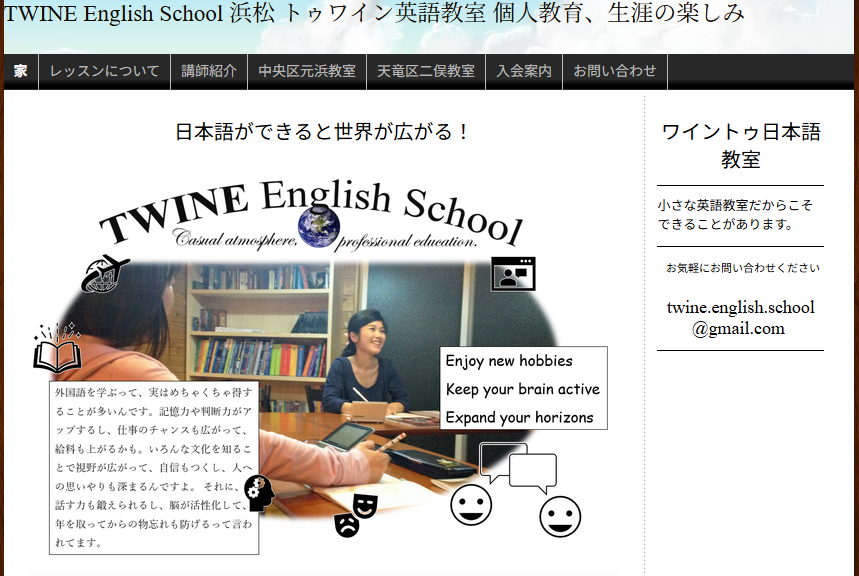Image resolution: width=859 pixels, height=576 pixels.
Task: Click the Earth globe in the logo
Action: [319, 227]
